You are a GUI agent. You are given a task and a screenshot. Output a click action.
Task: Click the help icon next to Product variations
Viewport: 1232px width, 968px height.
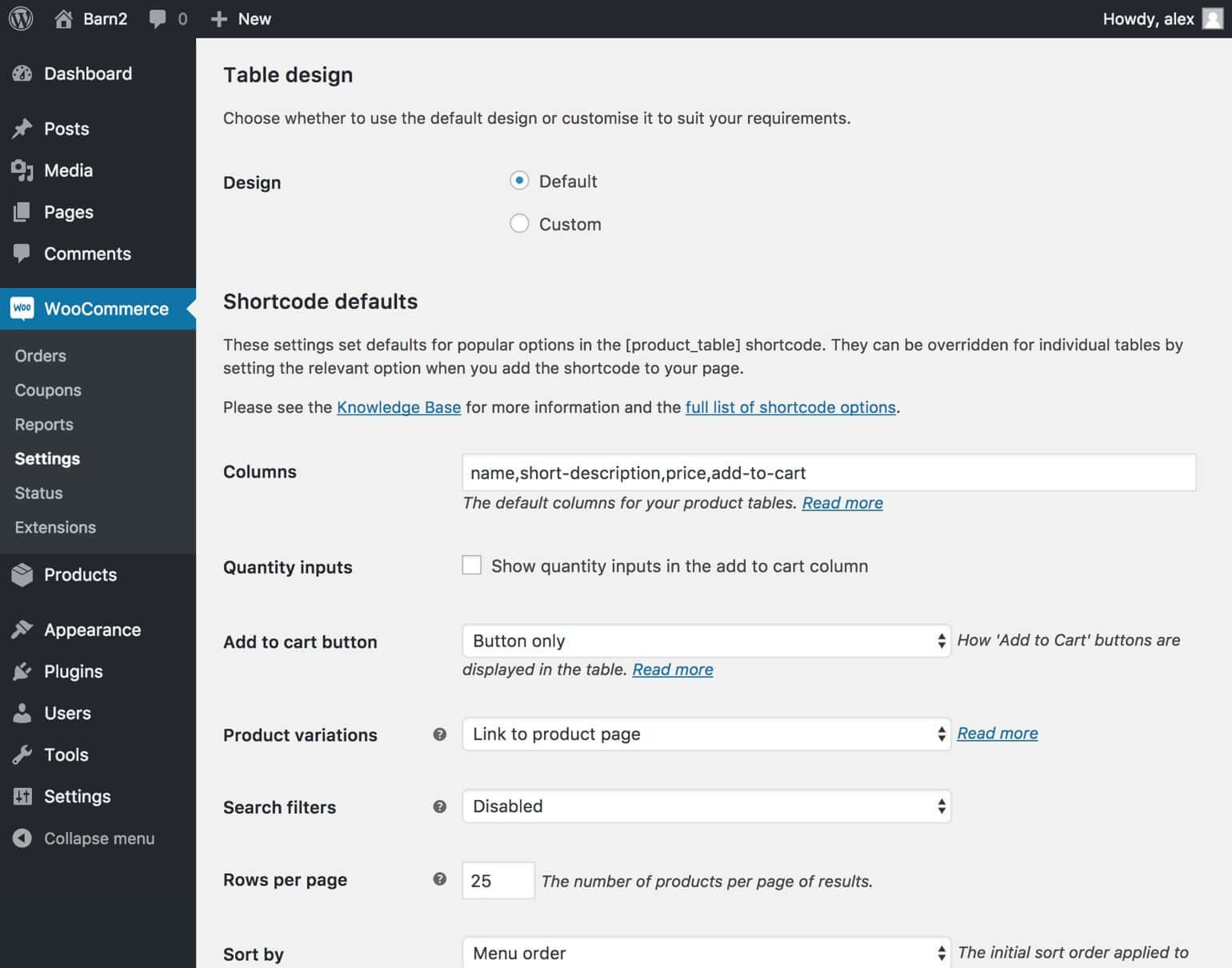click(x=439, y=734)
